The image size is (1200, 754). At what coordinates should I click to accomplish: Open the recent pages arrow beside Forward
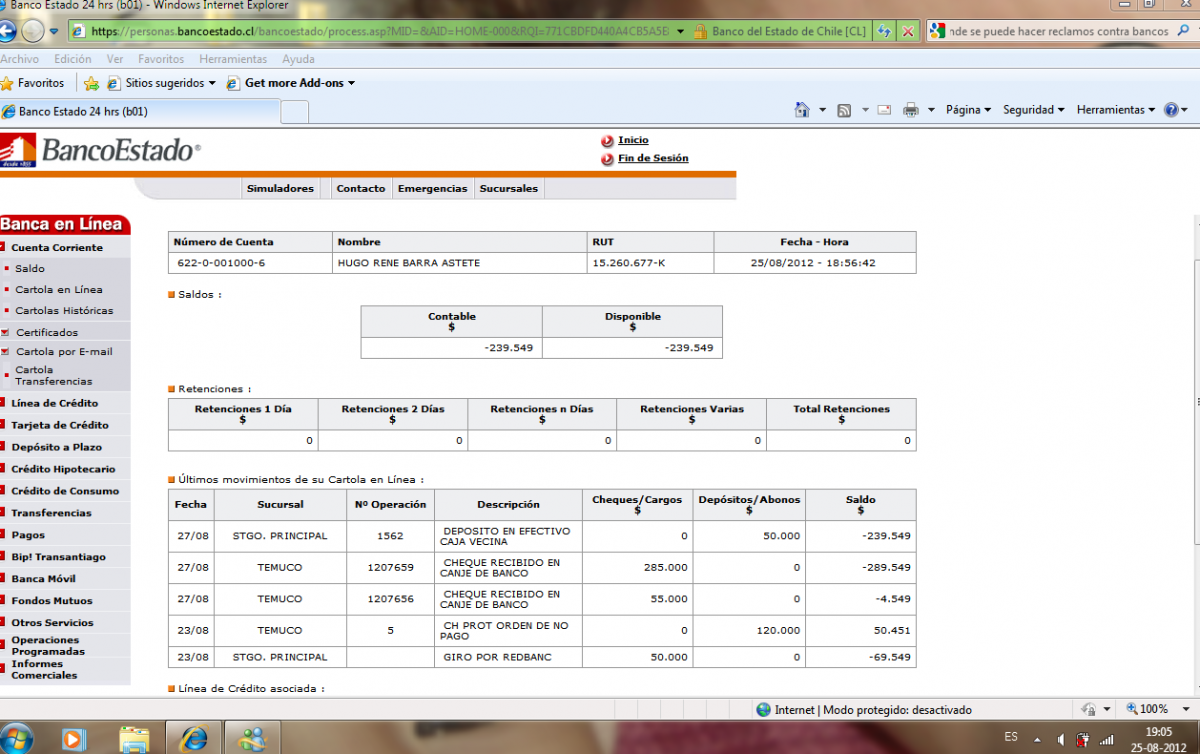coord(54,31)
